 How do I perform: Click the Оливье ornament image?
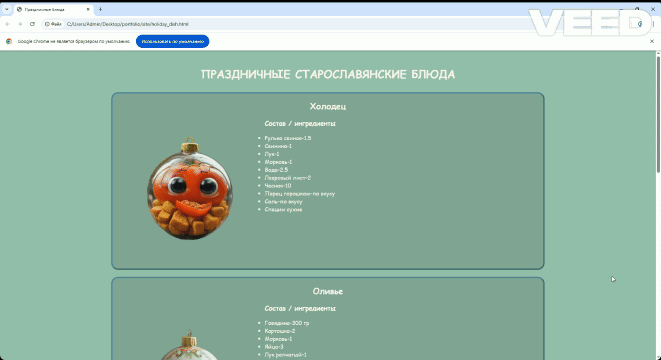point(189,345)
